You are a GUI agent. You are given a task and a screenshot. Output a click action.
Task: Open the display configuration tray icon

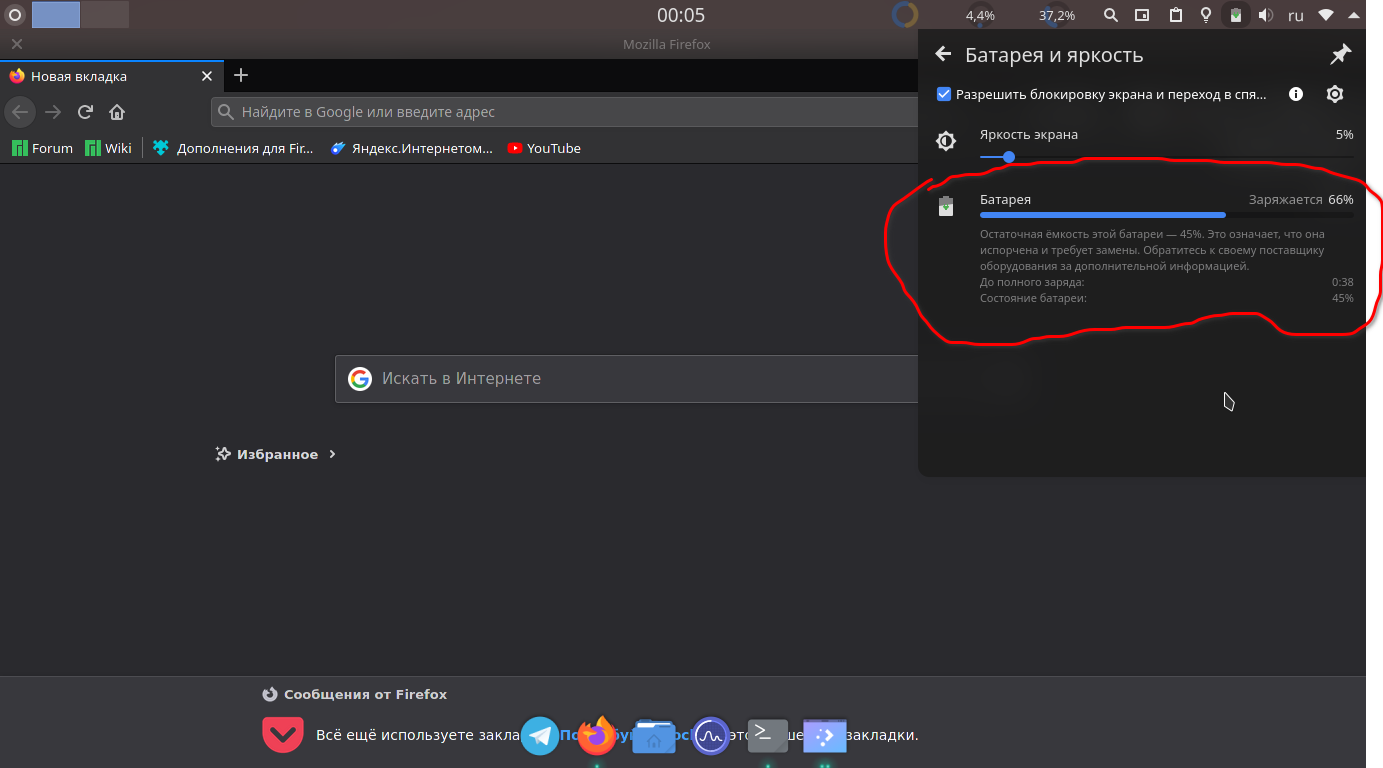coord(1143,15)
